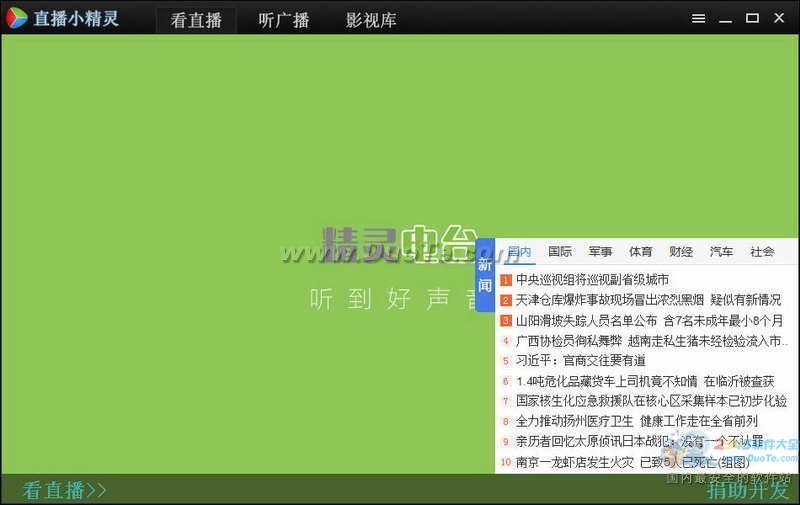The height and width of the screenshot is (505, 800).
Task: Click the 捐助开发 link at bottom right
Action: click(747, 490)
